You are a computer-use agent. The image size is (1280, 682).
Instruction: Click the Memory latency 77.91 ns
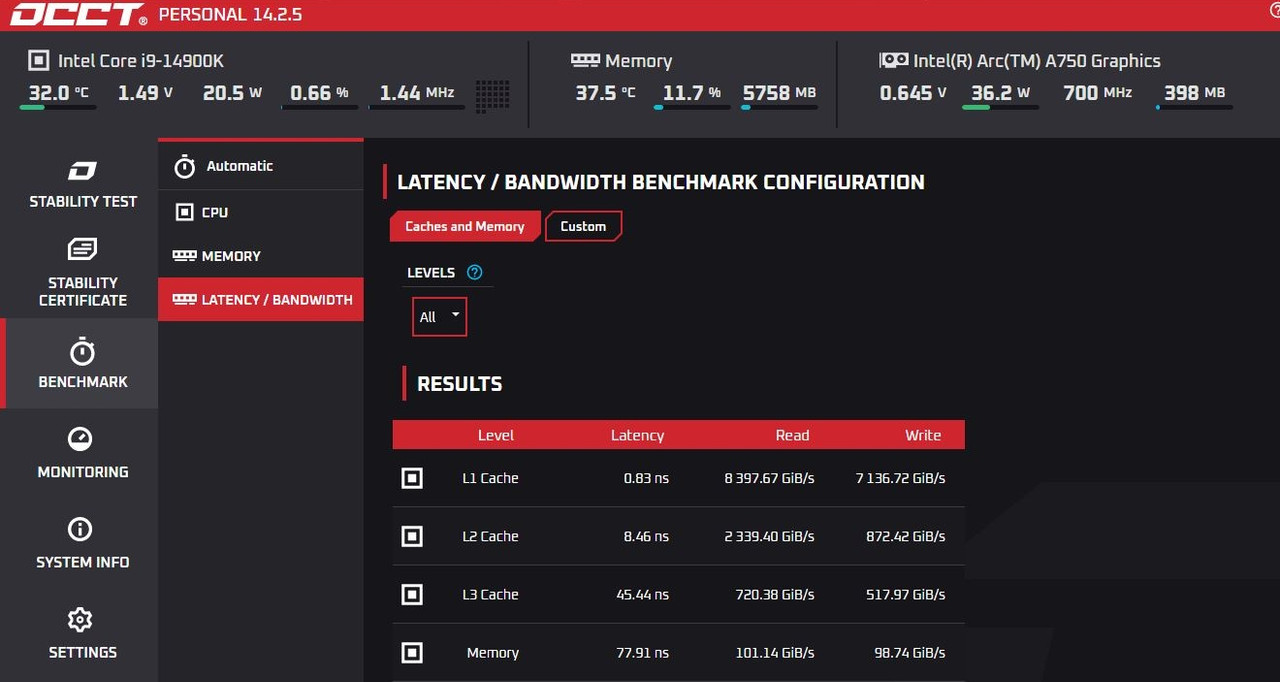tap(642, 652)
